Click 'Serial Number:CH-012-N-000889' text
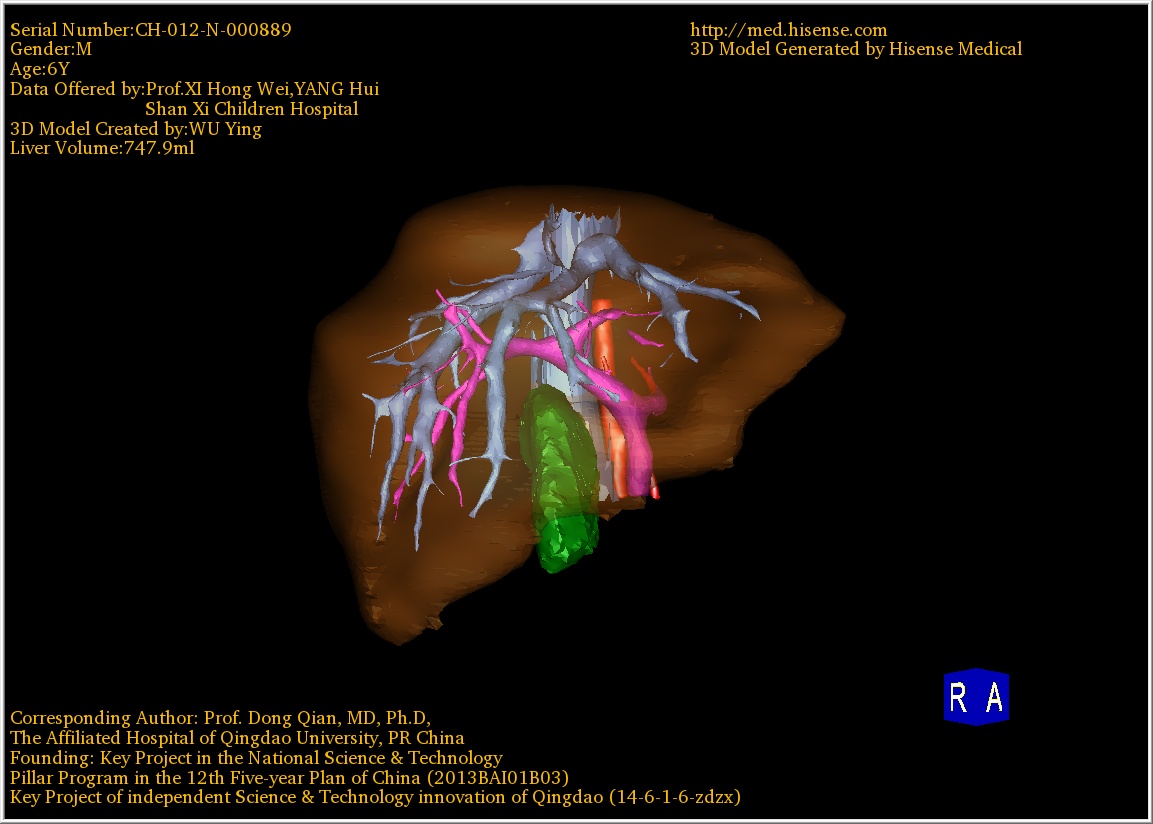Image resolution: width=1153 pixels, height=824 pixels. (151, 29)
